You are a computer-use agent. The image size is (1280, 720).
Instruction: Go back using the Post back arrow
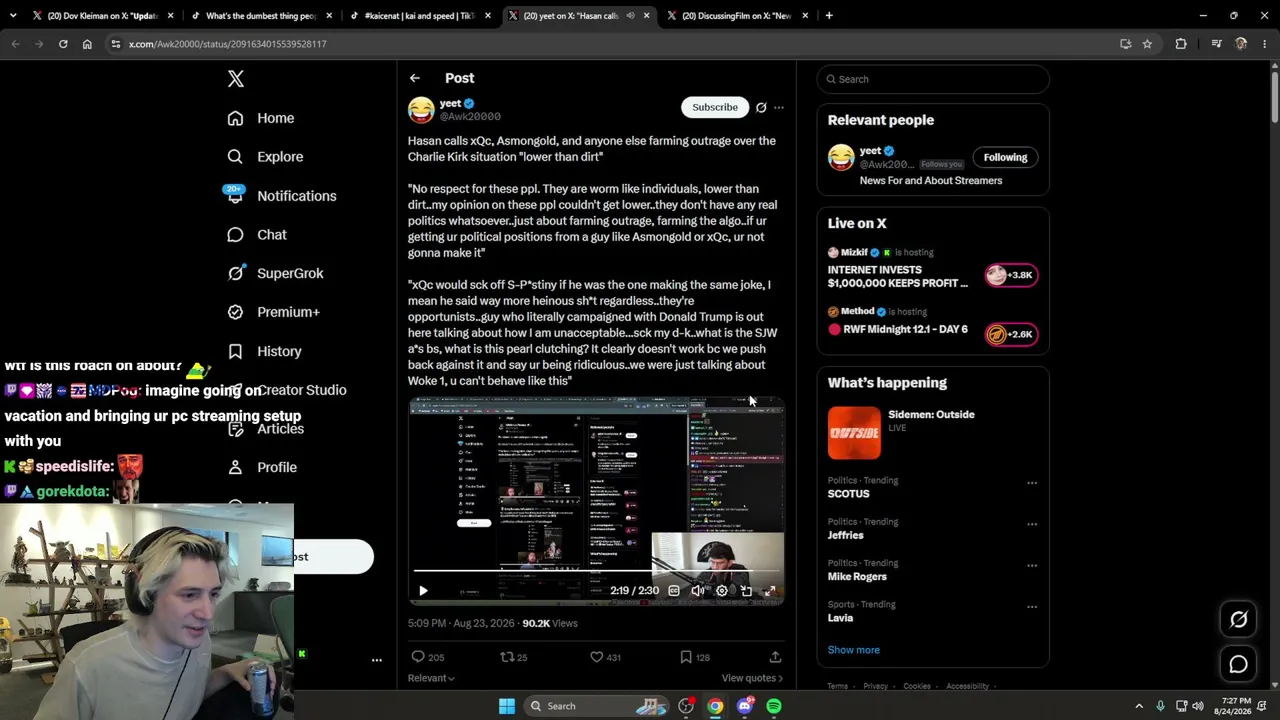[414, 78]
